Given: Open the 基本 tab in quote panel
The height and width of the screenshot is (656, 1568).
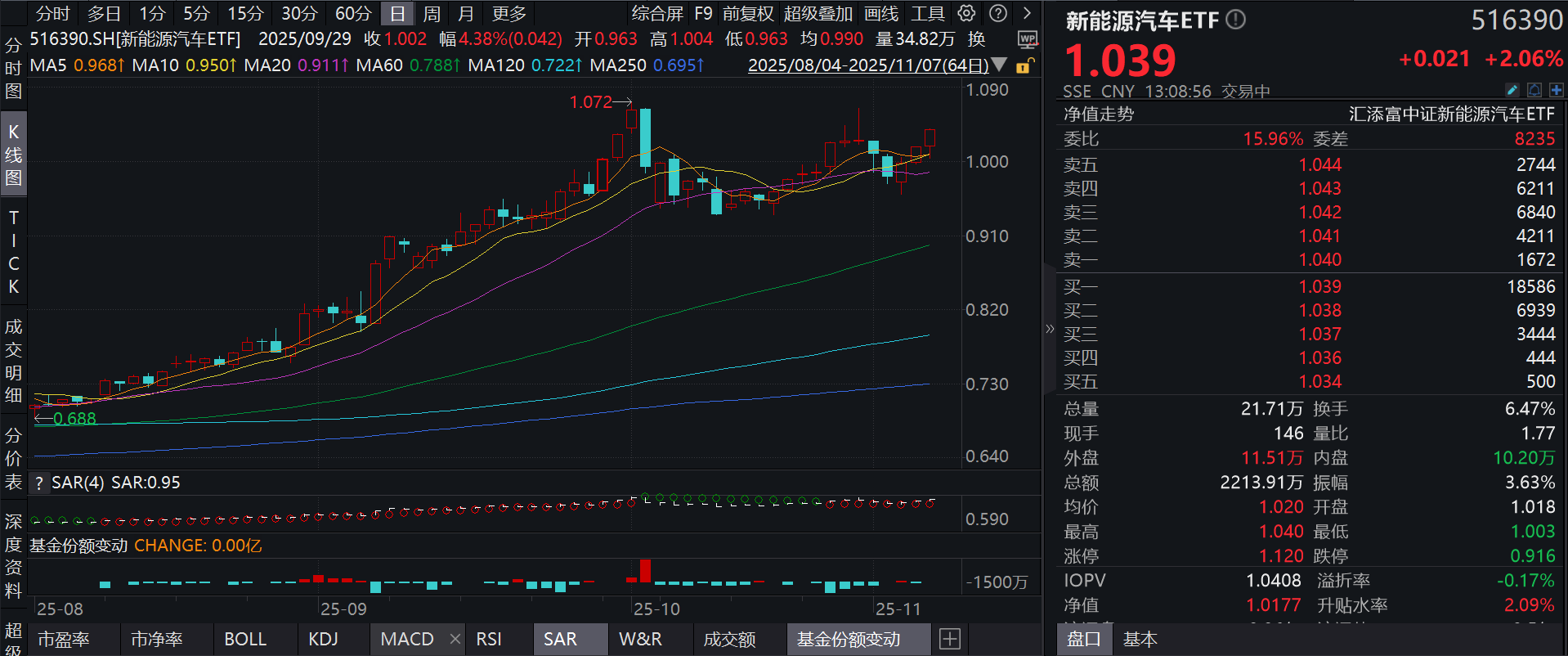Looking at the screenshot, I should tap(1140, 639).
